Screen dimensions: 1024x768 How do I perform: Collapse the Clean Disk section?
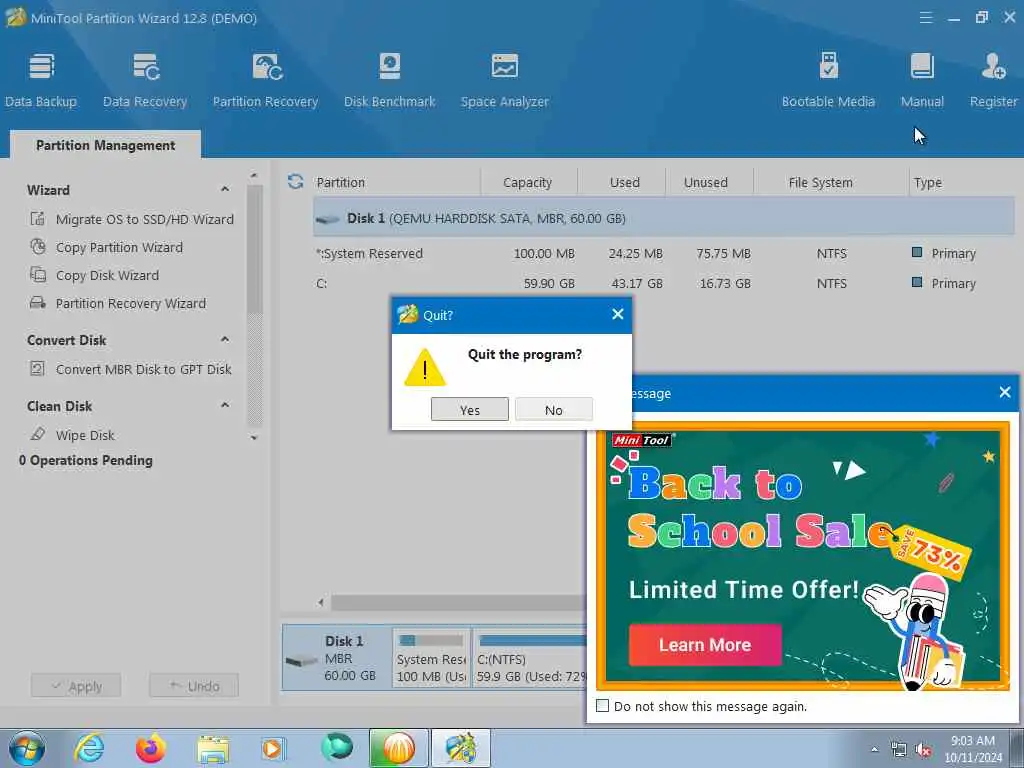click(x=225, y=406)
